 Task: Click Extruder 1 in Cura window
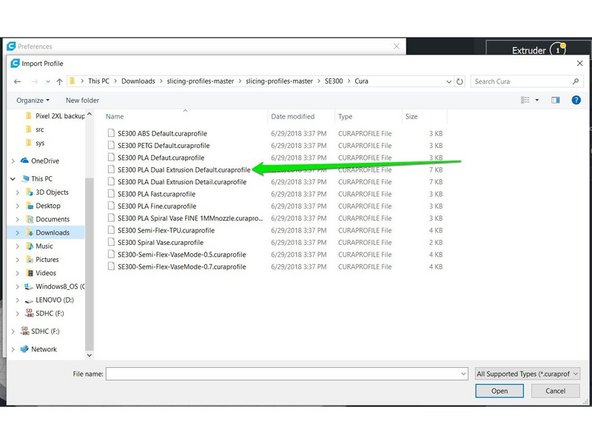click(x=538, y=50)
